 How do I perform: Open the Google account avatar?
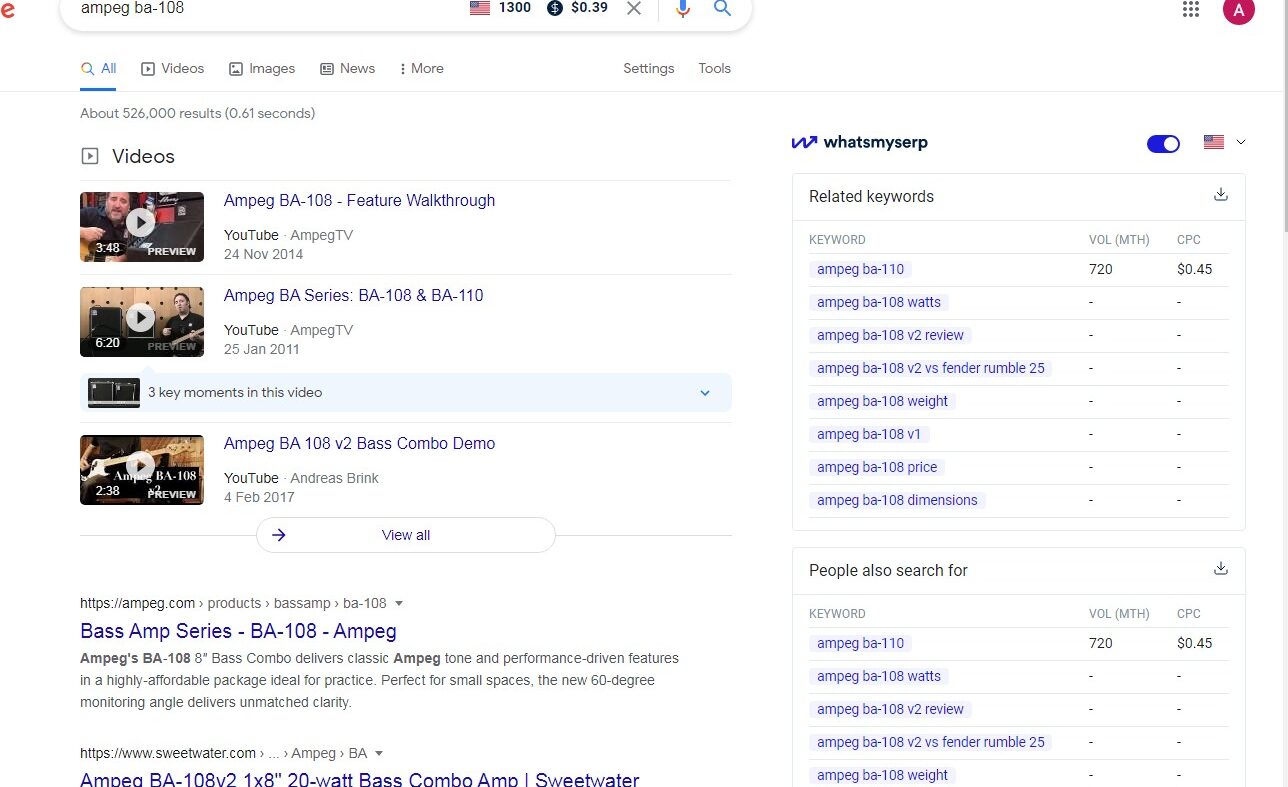[1238, 10]
